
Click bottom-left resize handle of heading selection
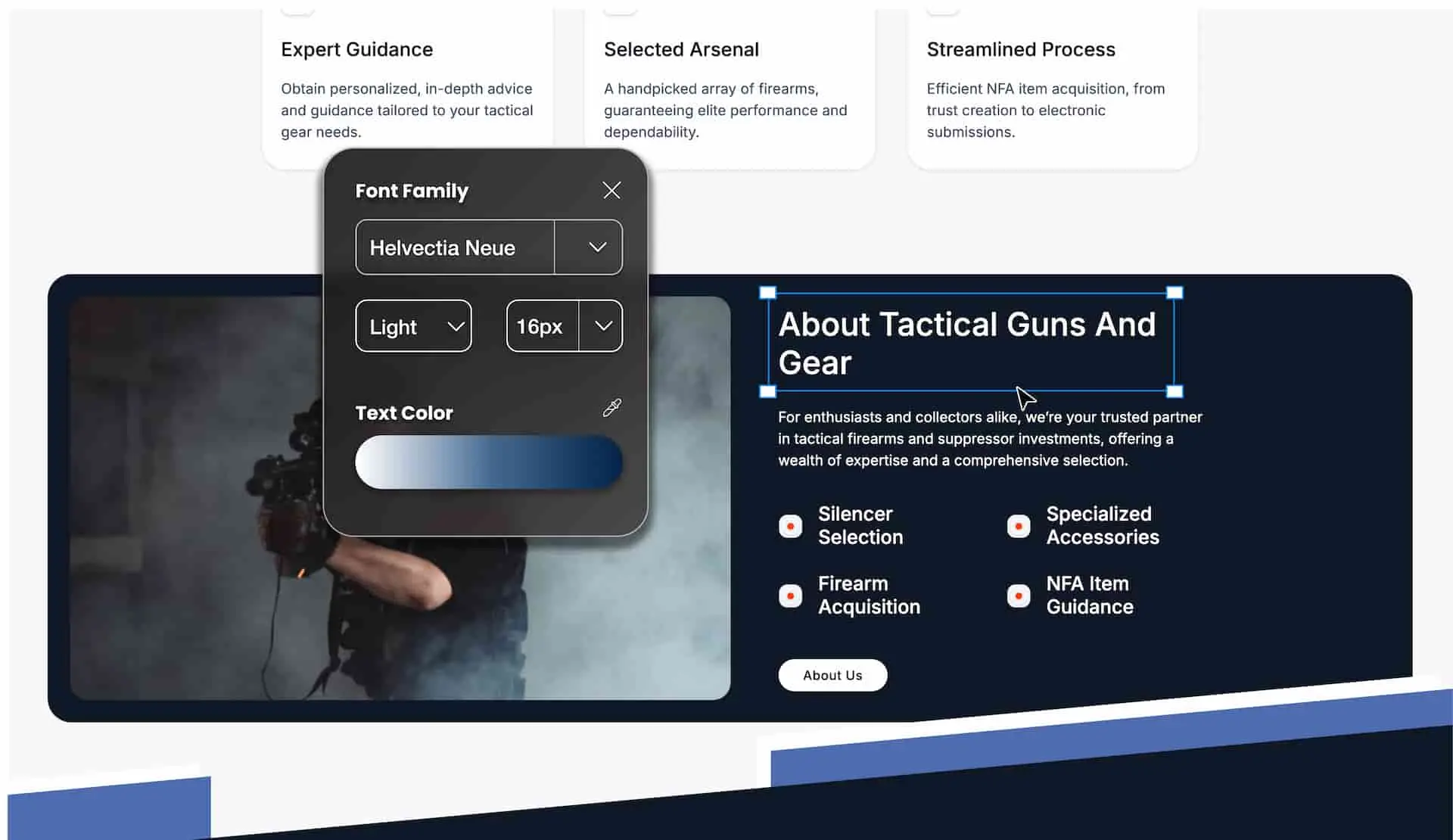pyautogui.click(x=767, y=391)
